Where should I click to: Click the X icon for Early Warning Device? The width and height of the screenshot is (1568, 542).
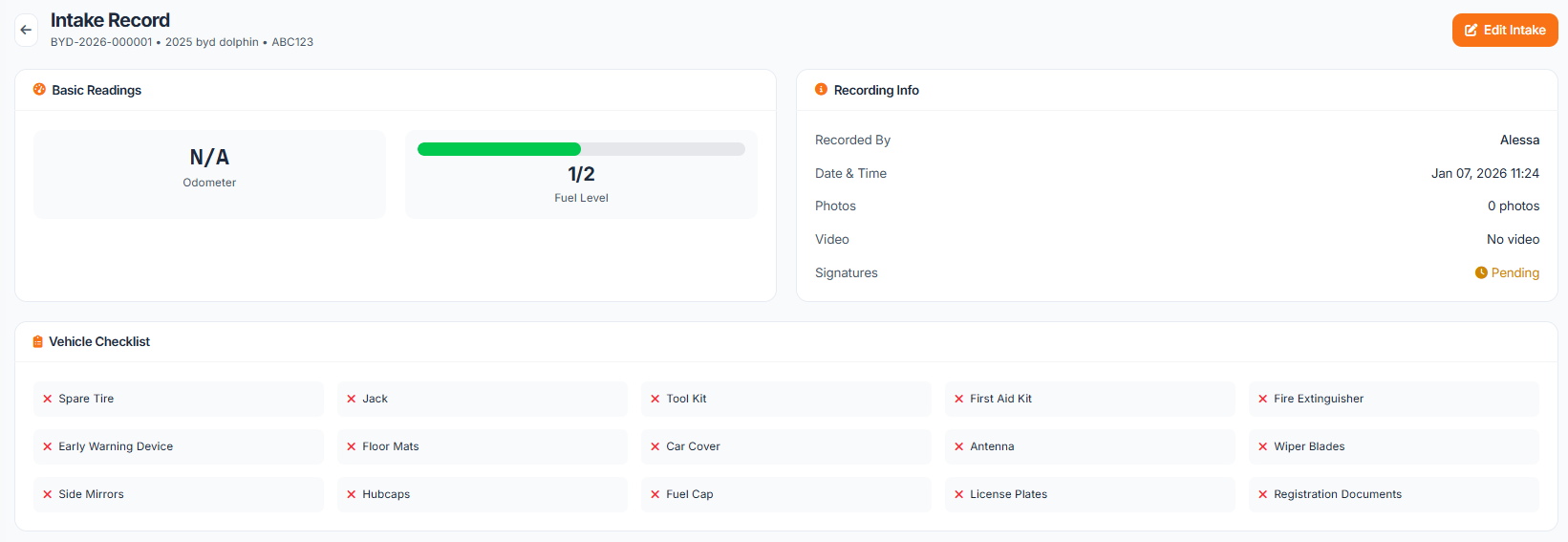click(47, 447)
